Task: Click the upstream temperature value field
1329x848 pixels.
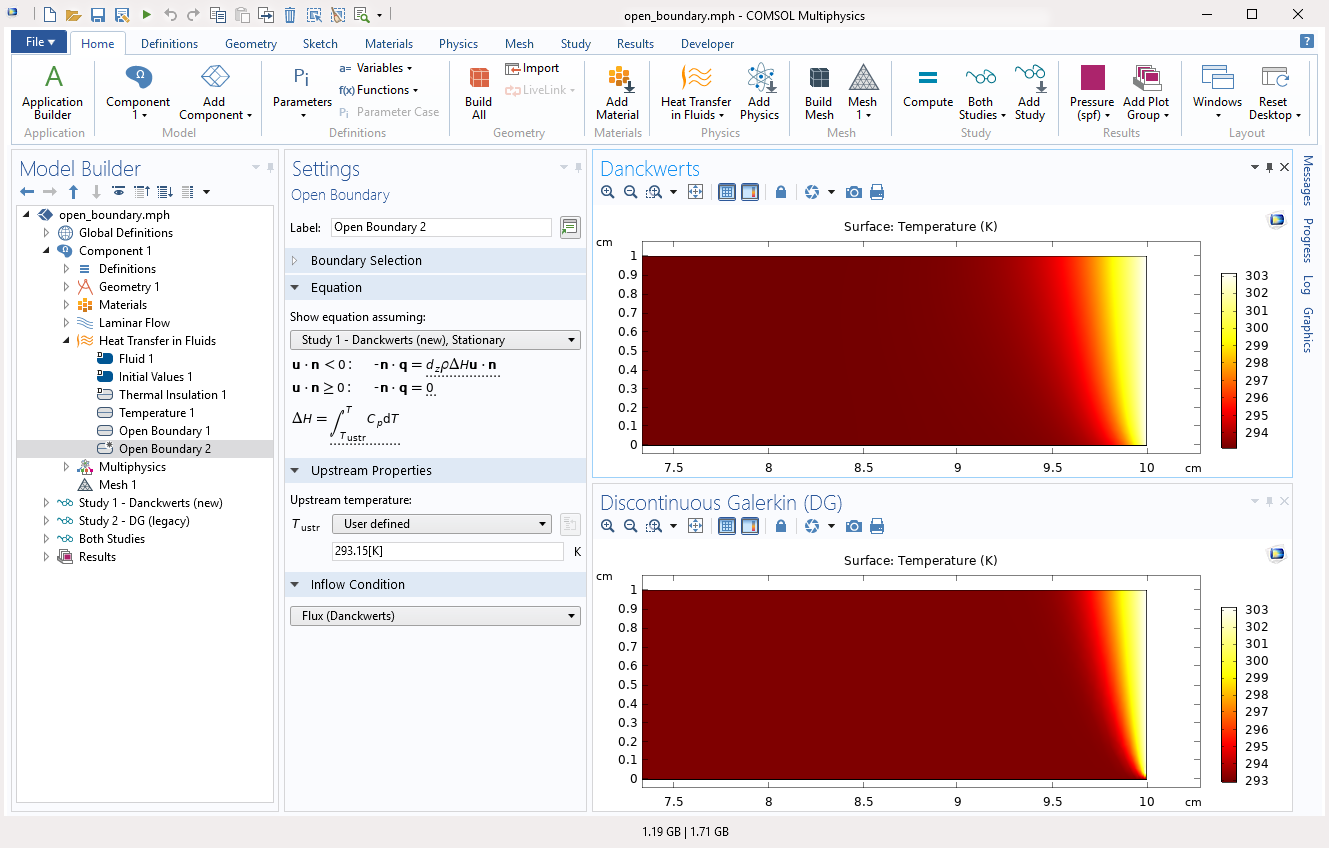Action: [447, 552]
